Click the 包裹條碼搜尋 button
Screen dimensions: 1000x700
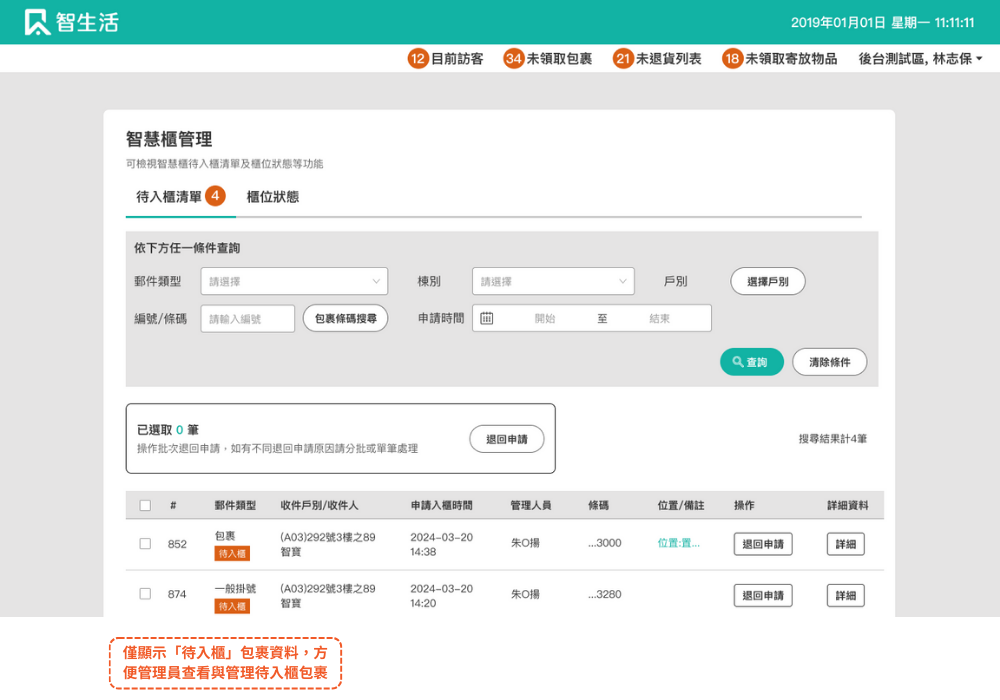(x=345, y=318)
